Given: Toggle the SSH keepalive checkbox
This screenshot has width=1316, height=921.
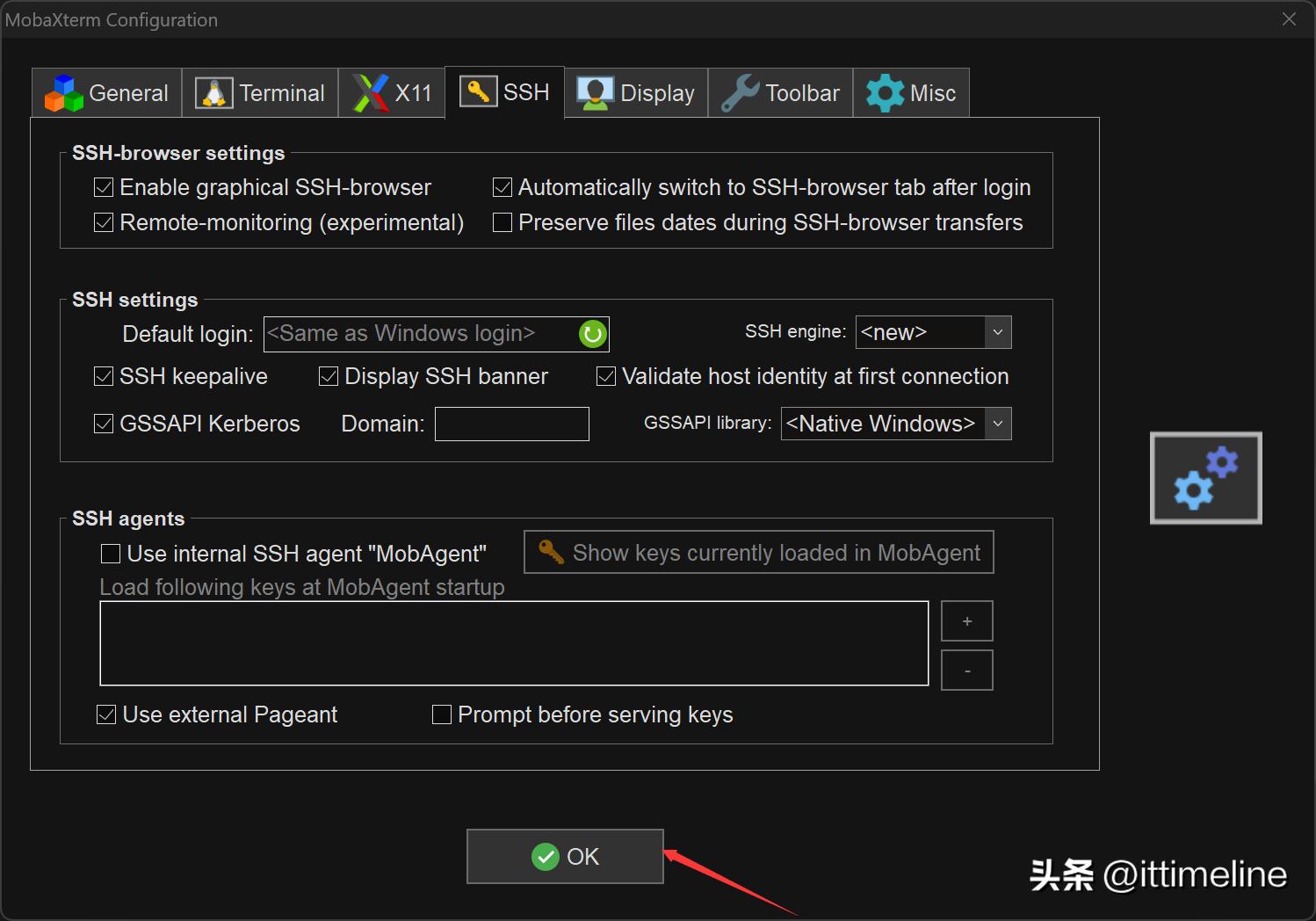Looking at the screenshot, I should click(x=104, y=376).
